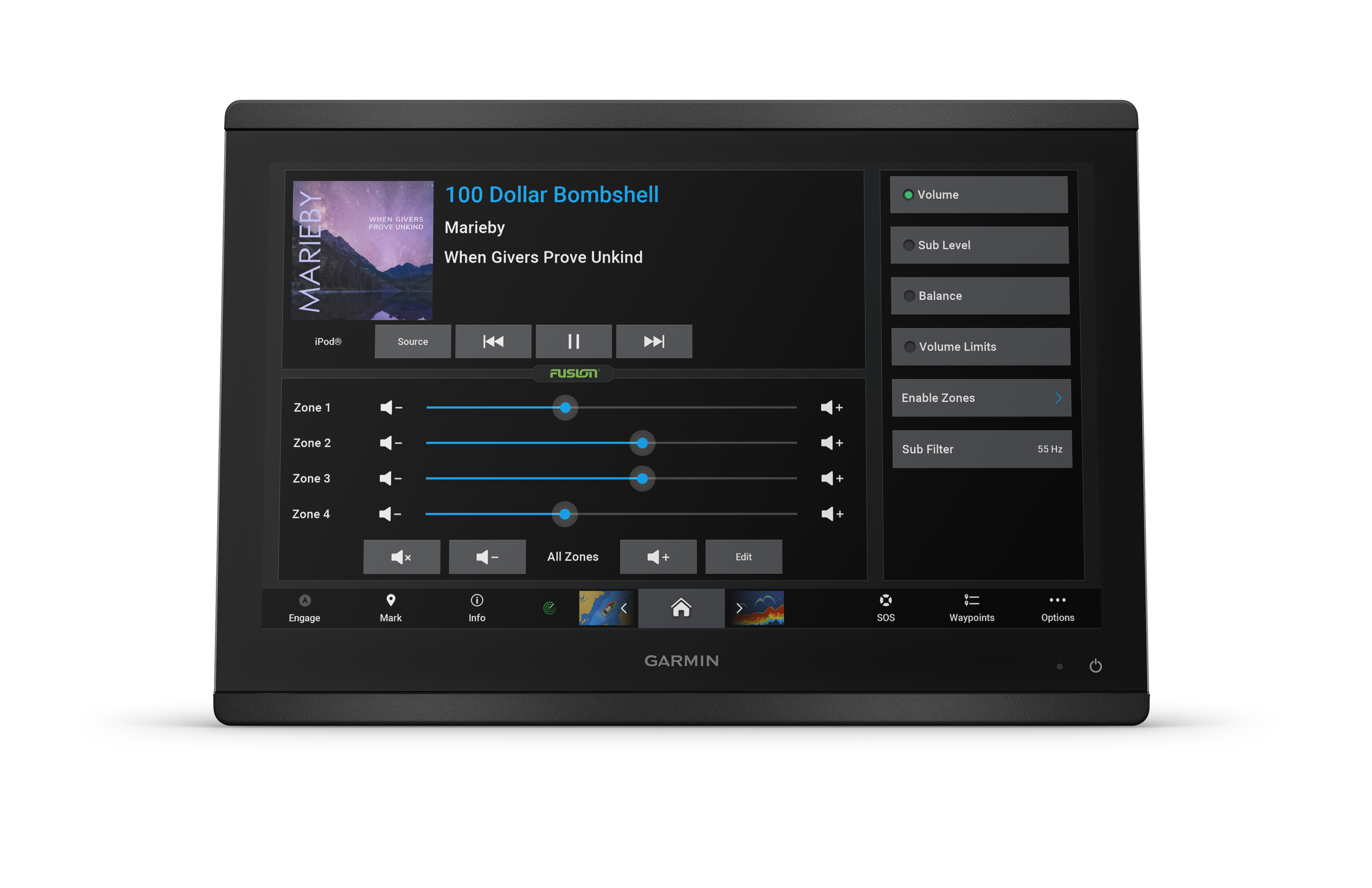Mute all zones
1372x888 pixels.
click(x=402, y=557)
